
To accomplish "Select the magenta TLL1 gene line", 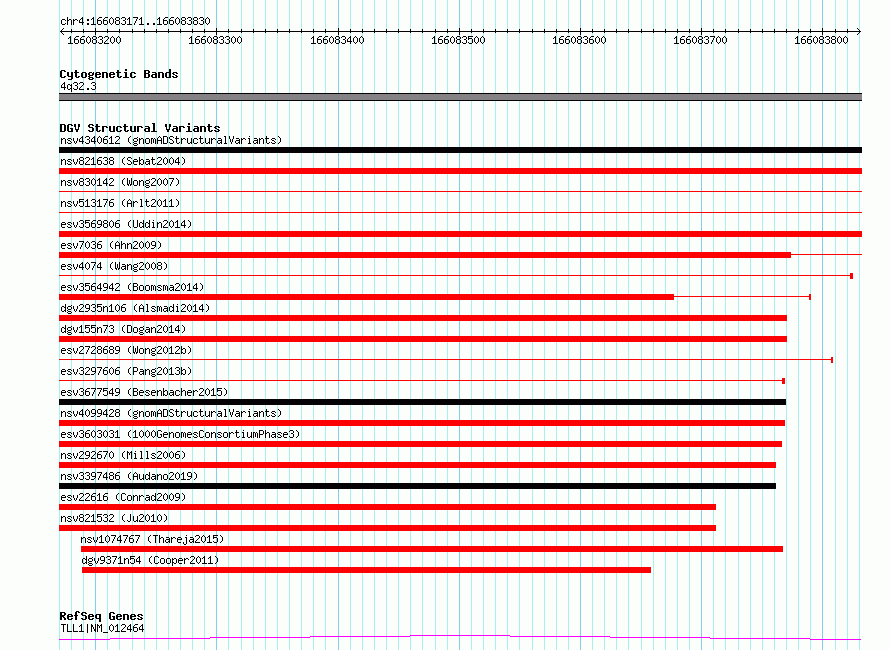I will pyautogui.click(x=460, y=637).
